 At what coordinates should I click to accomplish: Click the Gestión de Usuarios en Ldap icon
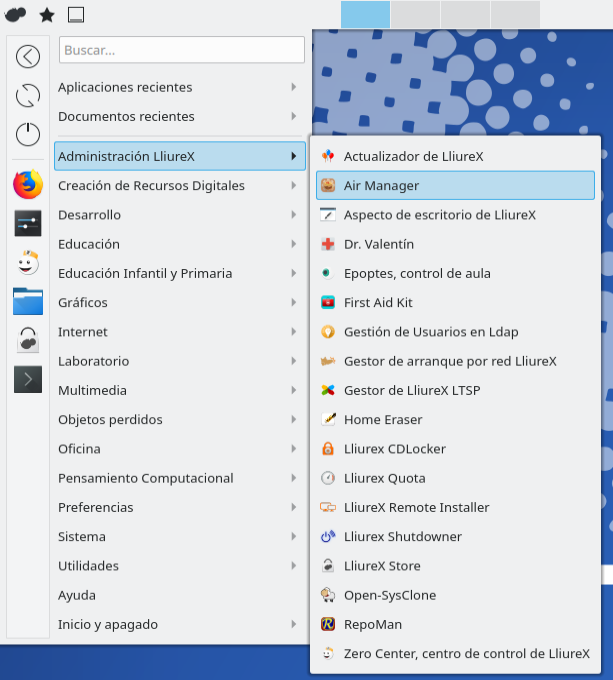coord(328,332)
